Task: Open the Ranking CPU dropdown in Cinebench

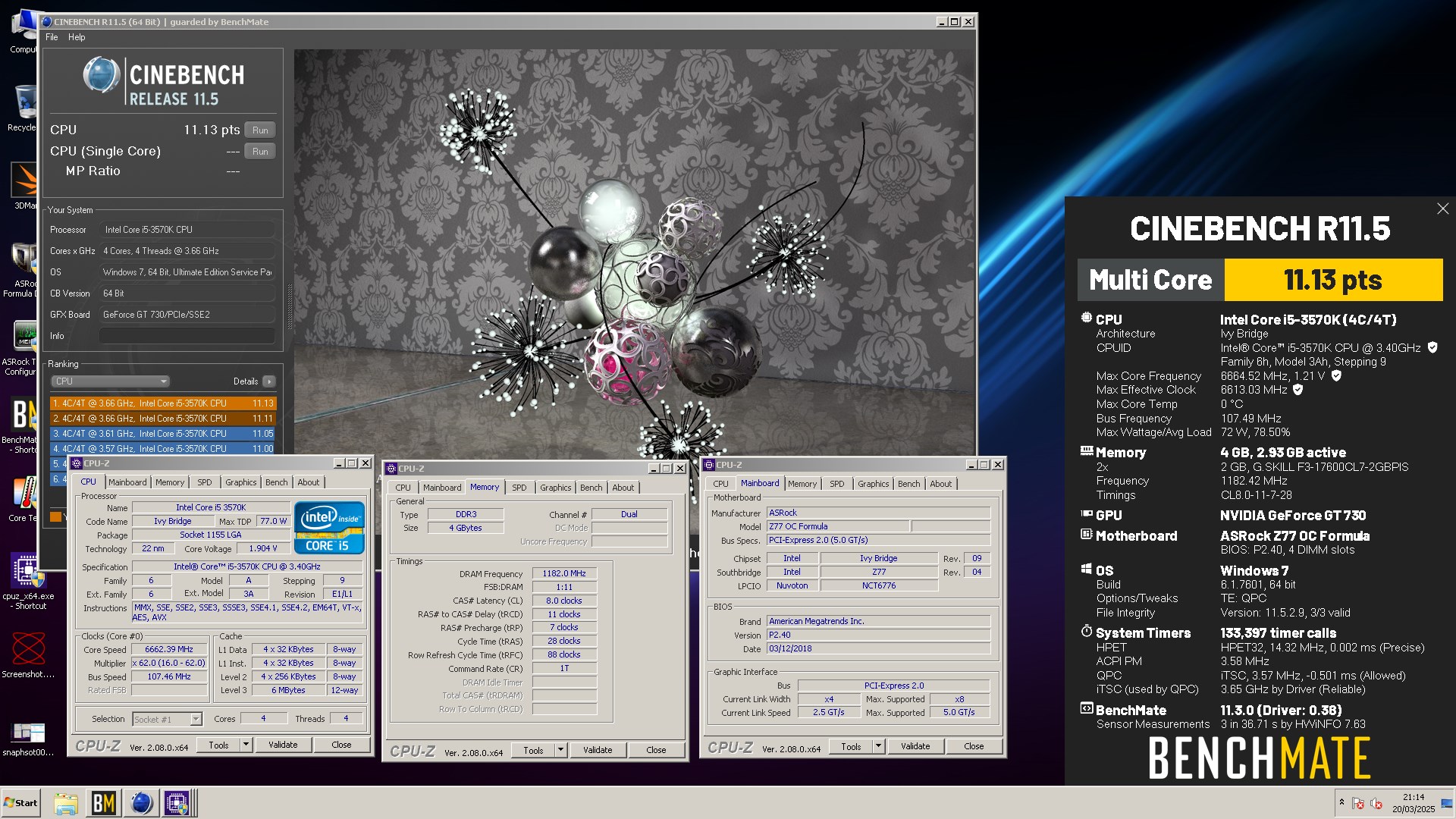Action: (111, 381)
